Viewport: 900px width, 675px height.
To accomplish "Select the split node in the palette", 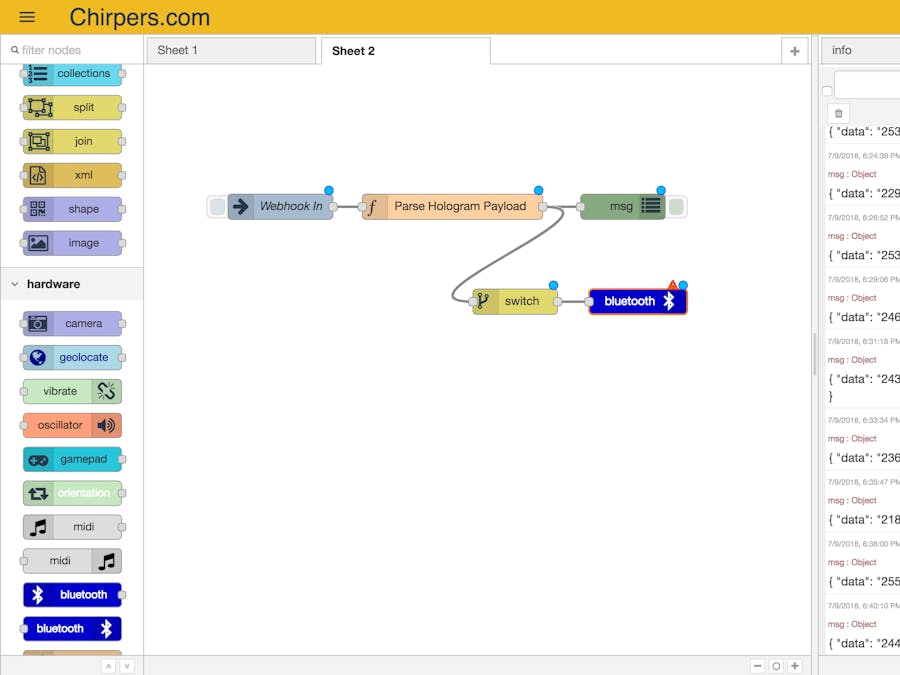I will (x=70, y=107).
